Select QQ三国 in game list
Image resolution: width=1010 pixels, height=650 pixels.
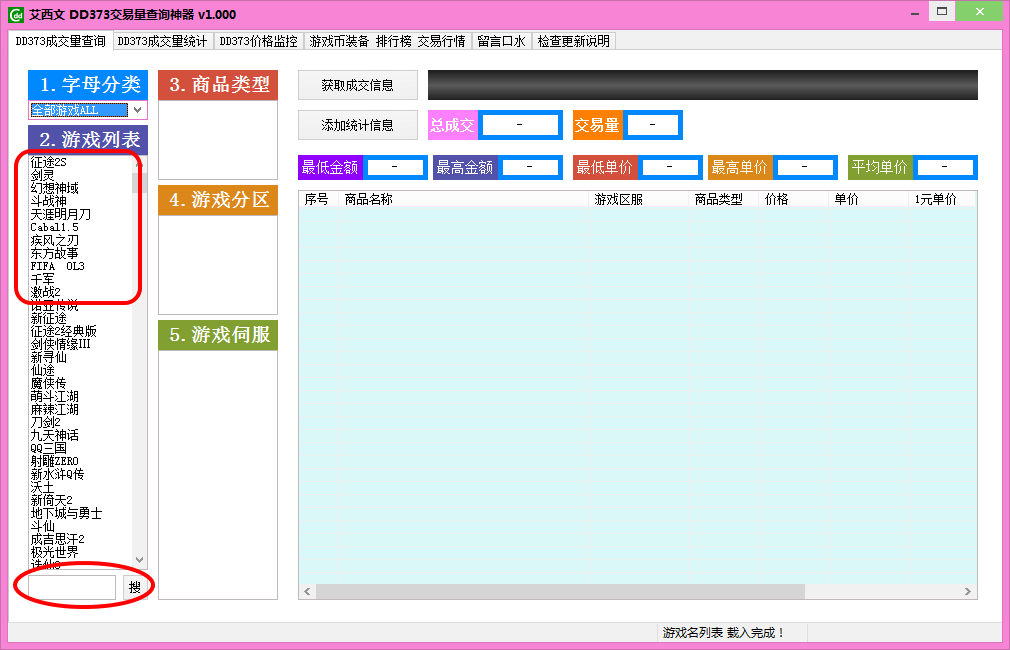click(x=48, y=448)
